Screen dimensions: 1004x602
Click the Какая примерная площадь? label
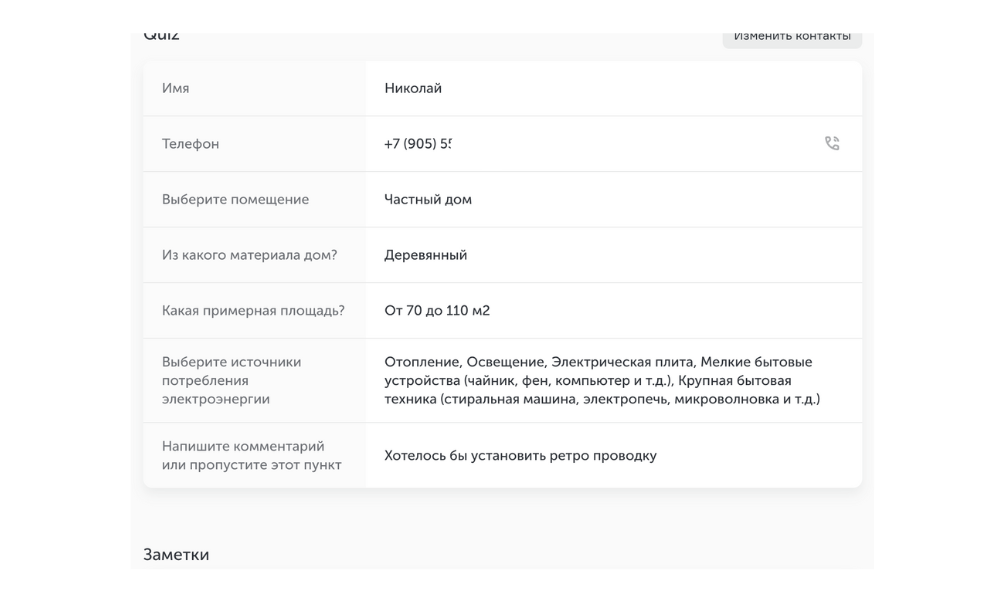(253, 311)
